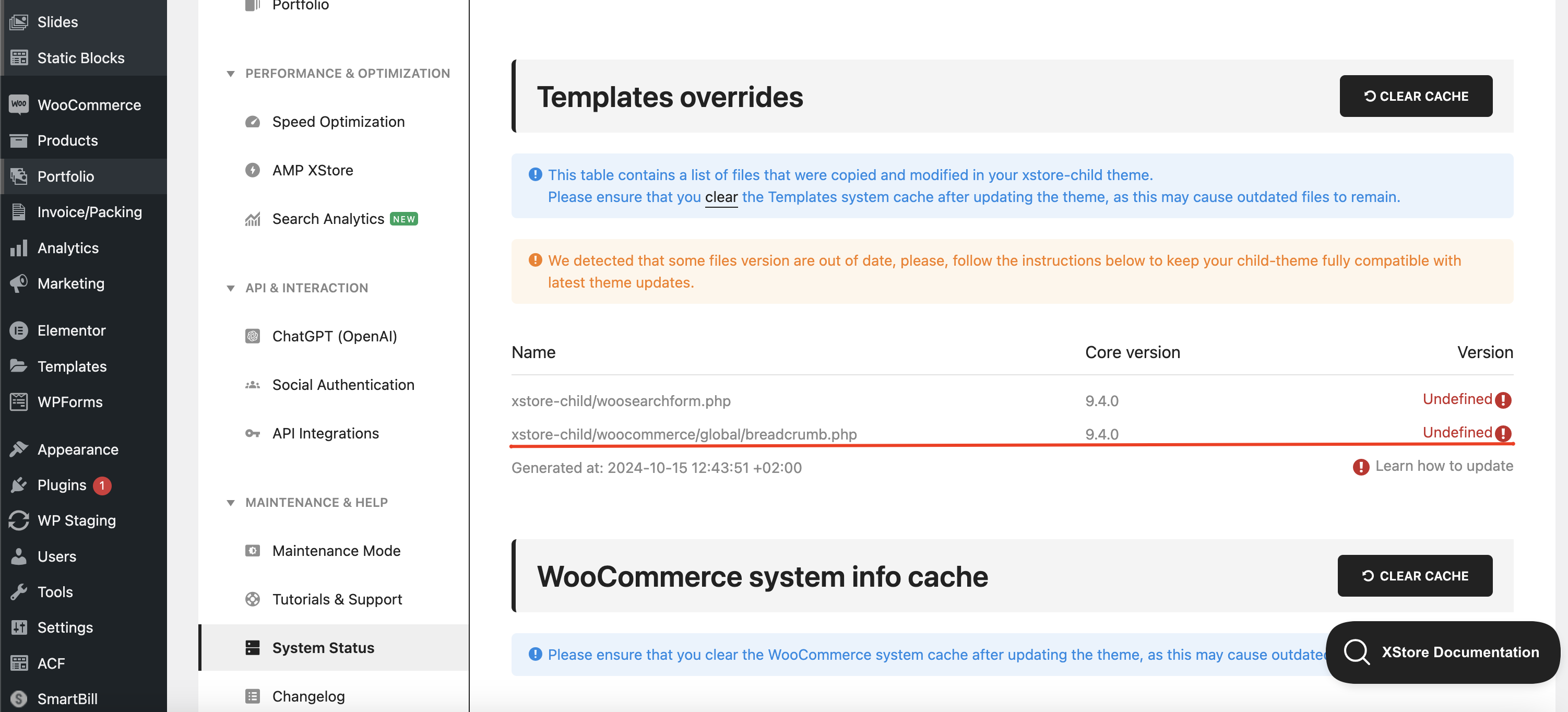Click the Search Analytics chart icon
Screen dimensions: 1568x712
(x=253, y=219)
